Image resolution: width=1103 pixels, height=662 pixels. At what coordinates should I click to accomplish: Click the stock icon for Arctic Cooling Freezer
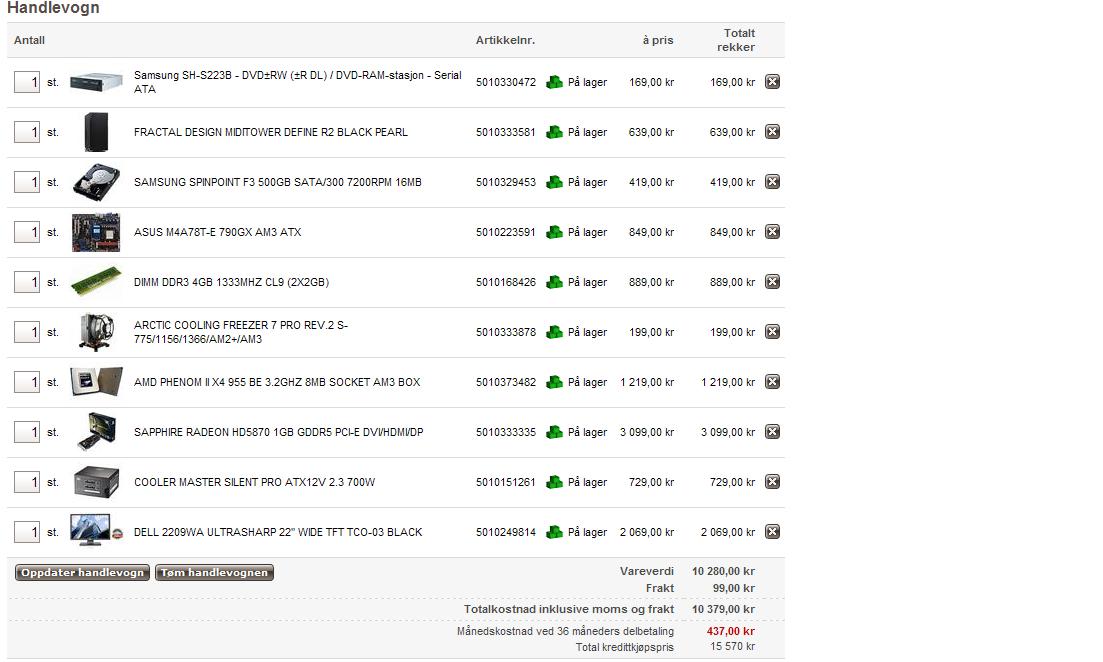(x=554, y=331)
